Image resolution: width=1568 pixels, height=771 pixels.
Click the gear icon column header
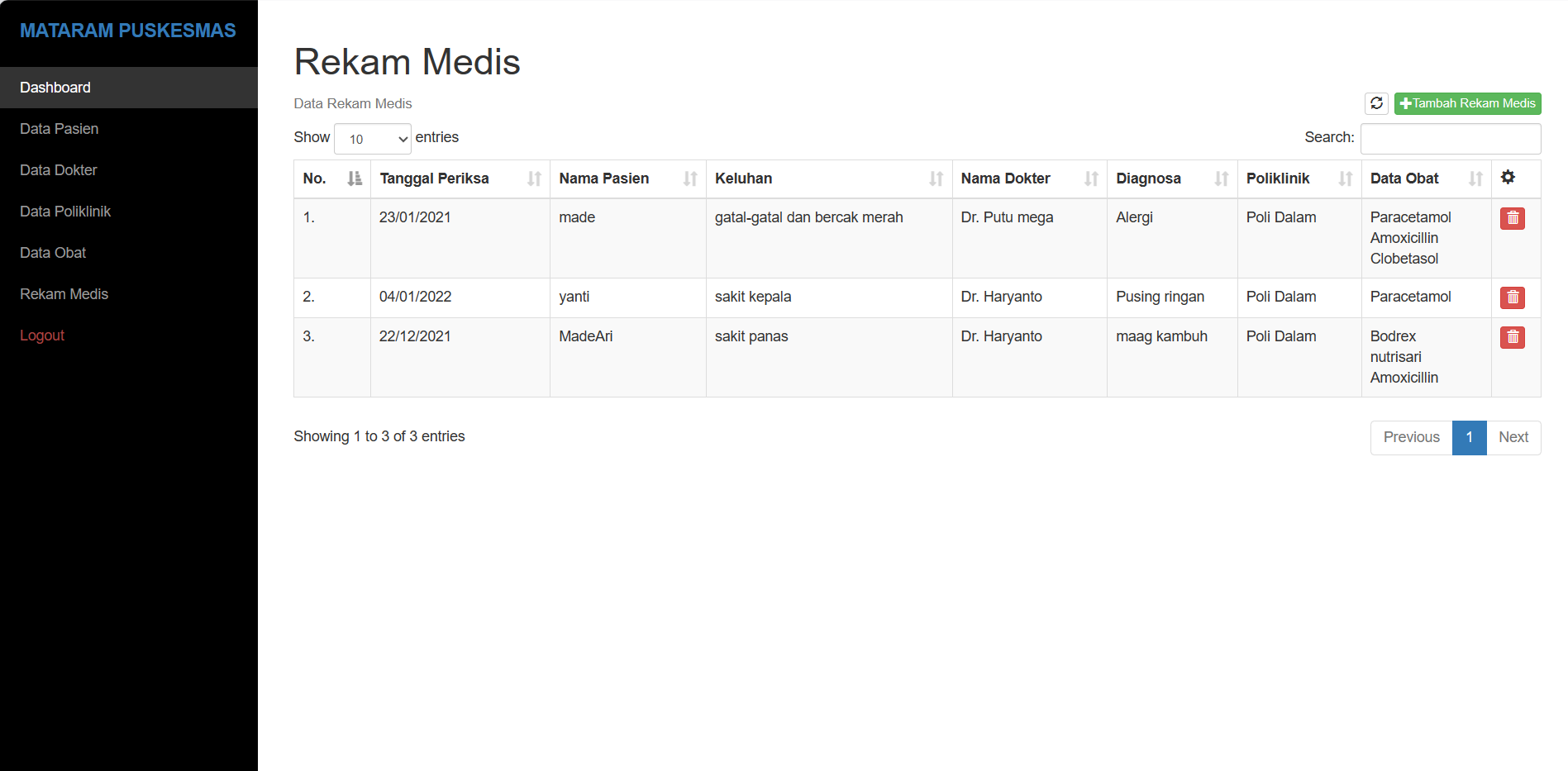tap(1508, 178)
